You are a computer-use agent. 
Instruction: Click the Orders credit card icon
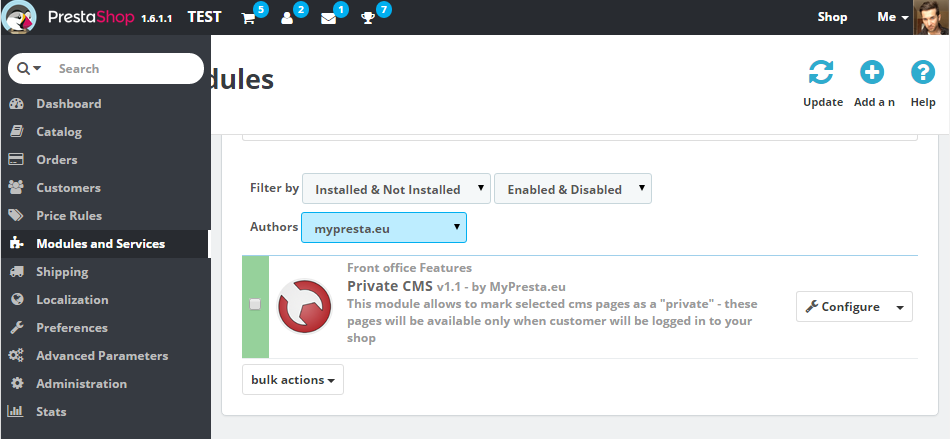click(16, 159)
